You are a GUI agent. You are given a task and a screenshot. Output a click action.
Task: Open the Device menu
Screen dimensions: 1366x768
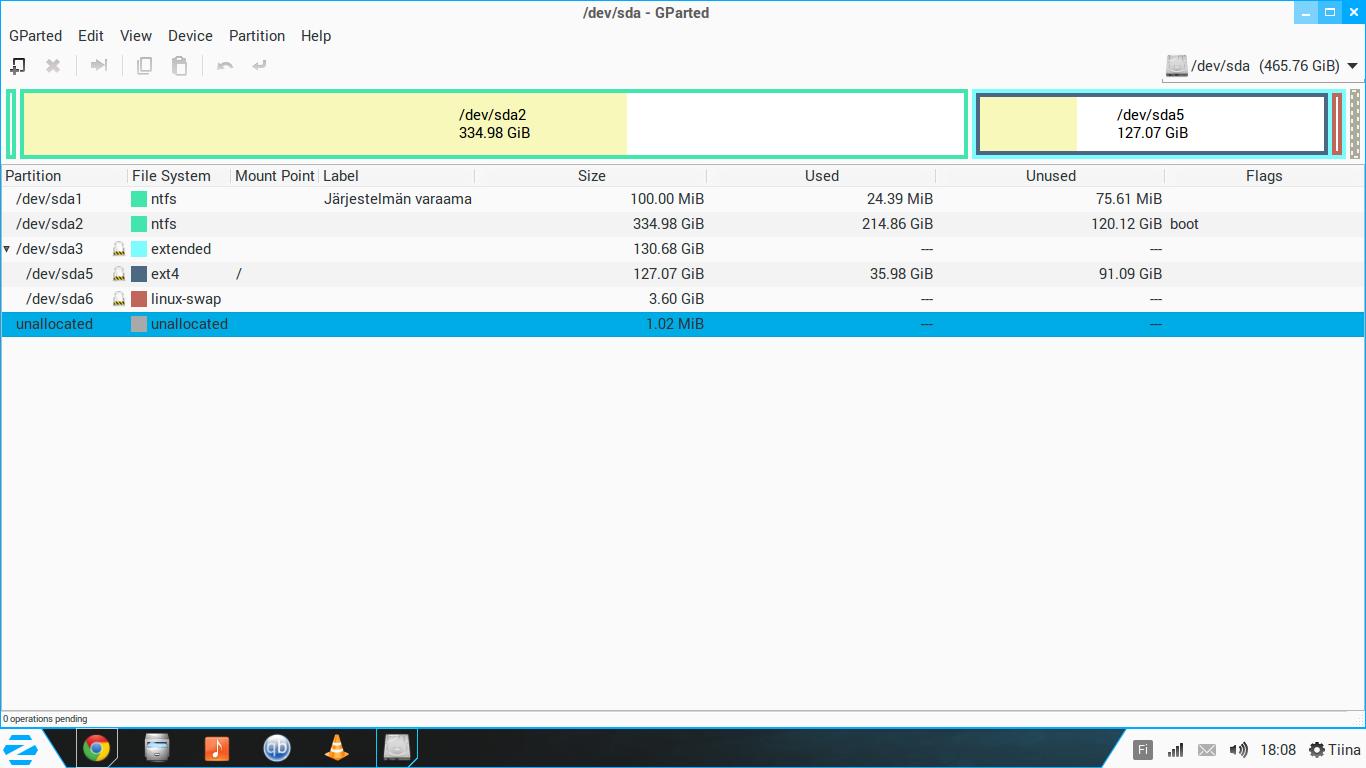pyautogui.click(x=190, y=36)
